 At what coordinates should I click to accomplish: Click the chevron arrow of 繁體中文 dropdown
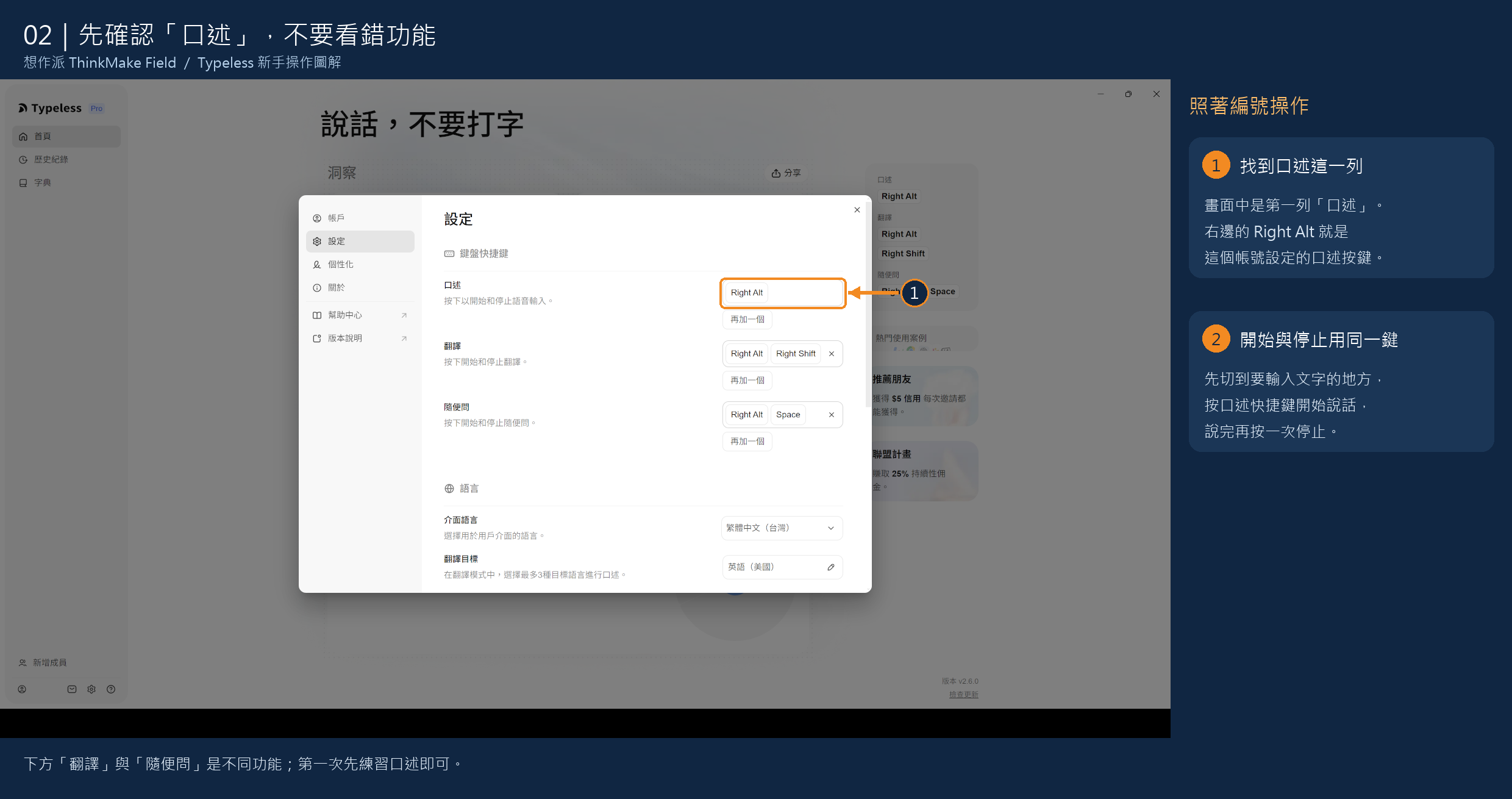[831, 528]
